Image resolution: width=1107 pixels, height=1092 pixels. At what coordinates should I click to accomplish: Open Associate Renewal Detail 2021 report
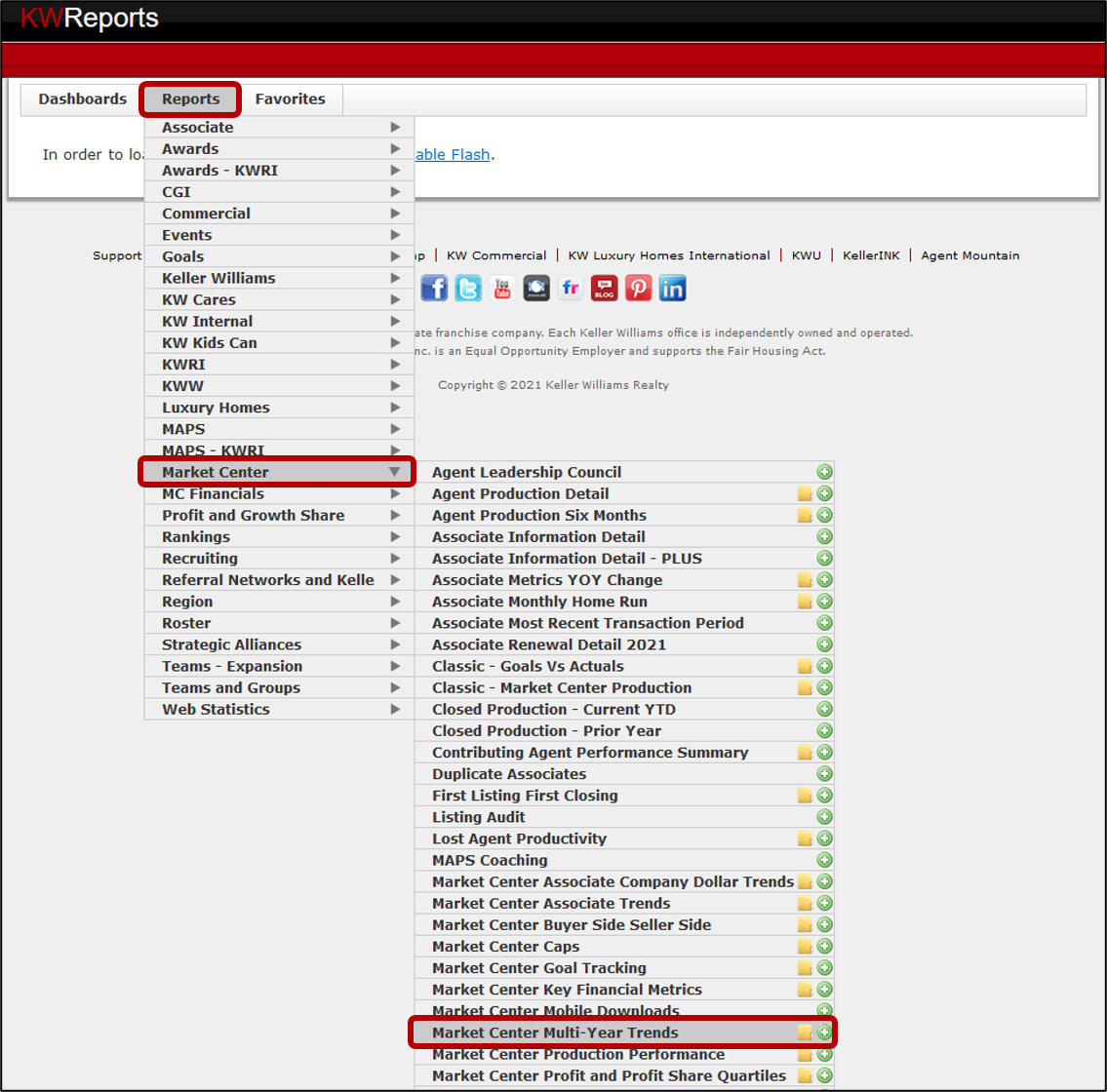point(623,644)
